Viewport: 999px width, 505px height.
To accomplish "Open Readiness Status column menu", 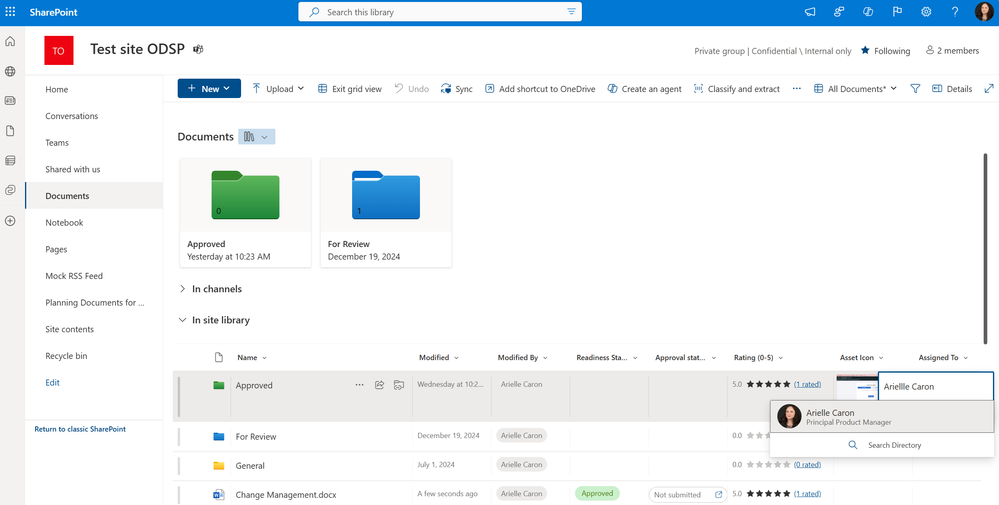I will [x=607, y=357].
